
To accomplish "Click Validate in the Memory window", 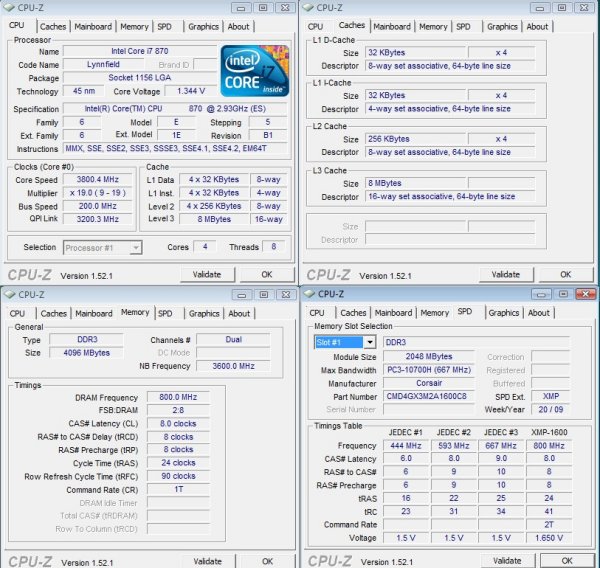I will click(x=208, y=561).
